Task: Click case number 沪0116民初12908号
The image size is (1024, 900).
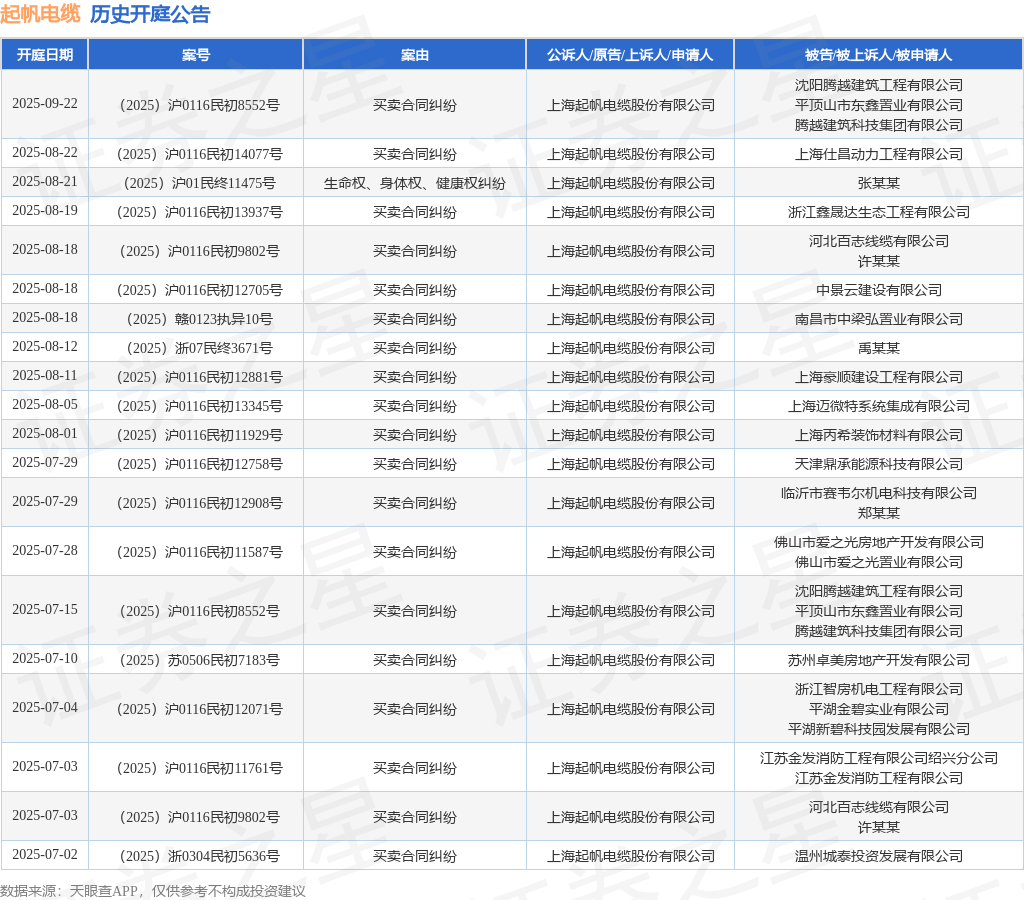Action: tap(199, 503)
